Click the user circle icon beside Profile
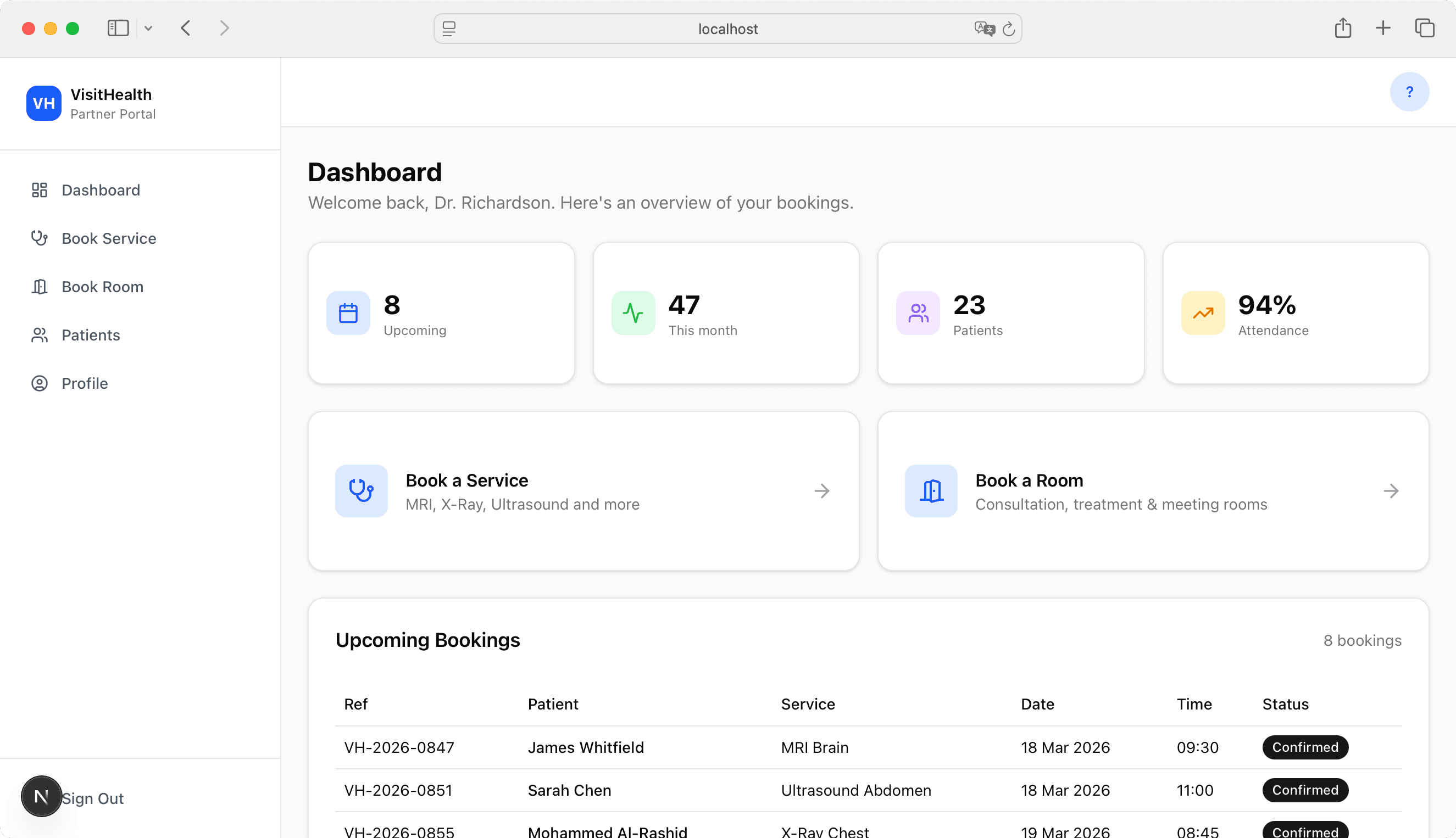The height and width of the screenshot is (838, 1456). [x=39, y=383]
